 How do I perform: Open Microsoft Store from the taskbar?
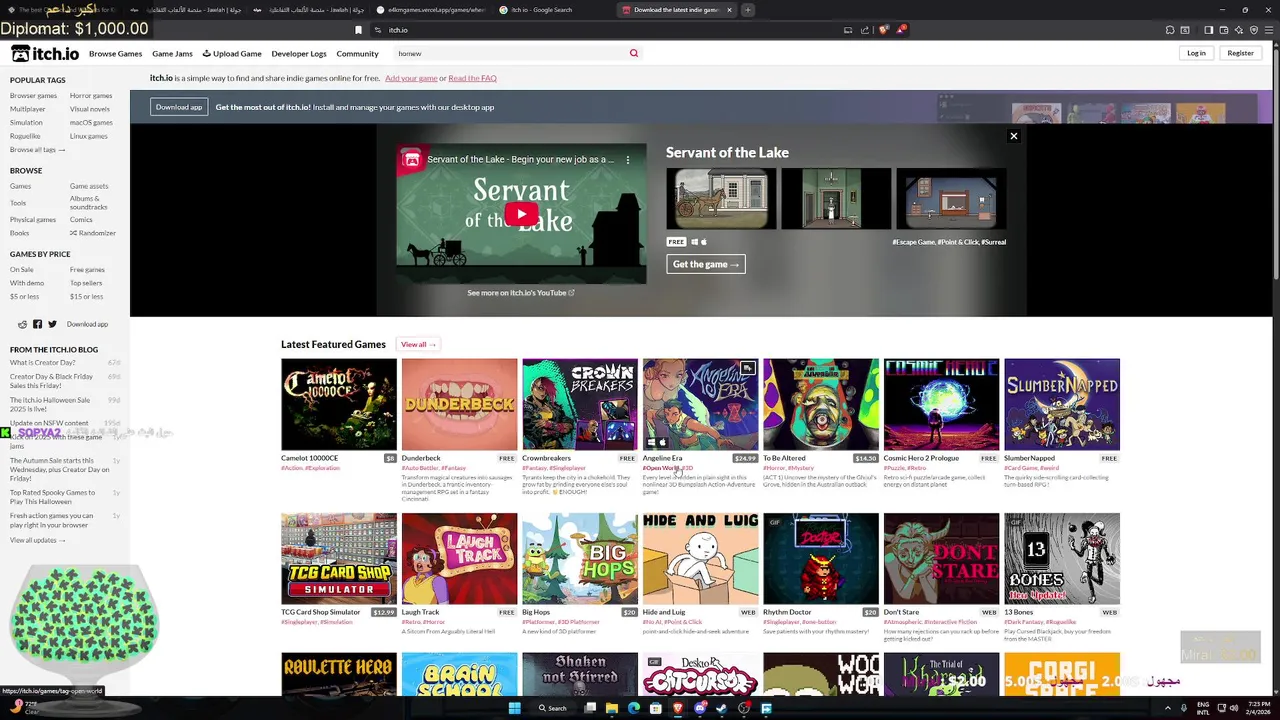(x=655, y=708)
